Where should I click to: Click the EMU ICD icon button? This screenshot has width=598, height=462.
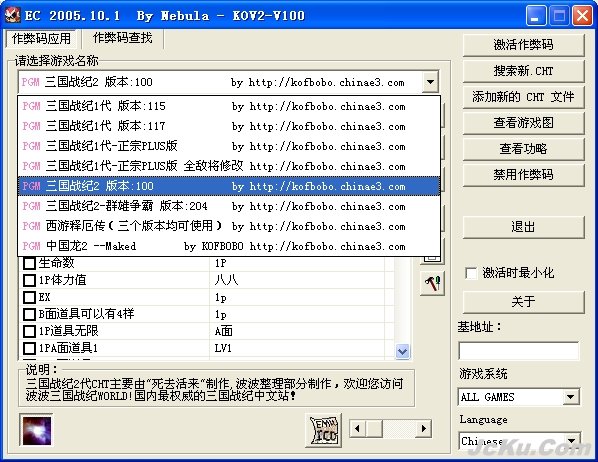click(x=323, y=430)
